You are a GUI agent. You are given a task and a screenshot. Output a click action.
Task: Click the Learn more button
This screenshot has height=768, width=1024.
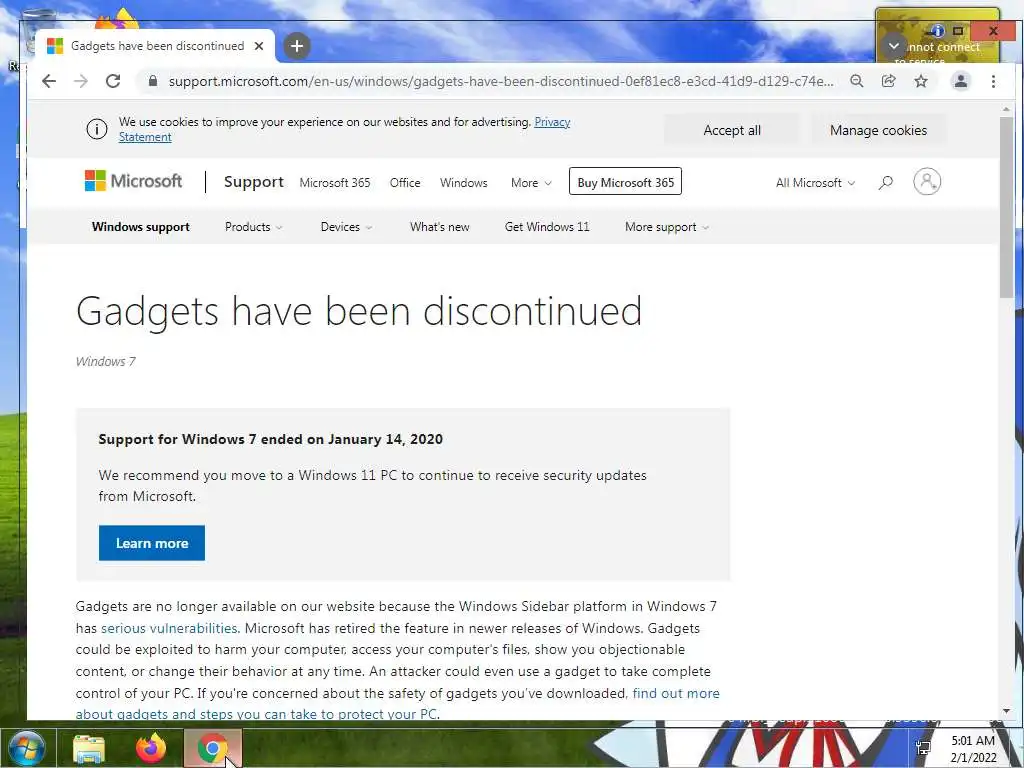152,543
